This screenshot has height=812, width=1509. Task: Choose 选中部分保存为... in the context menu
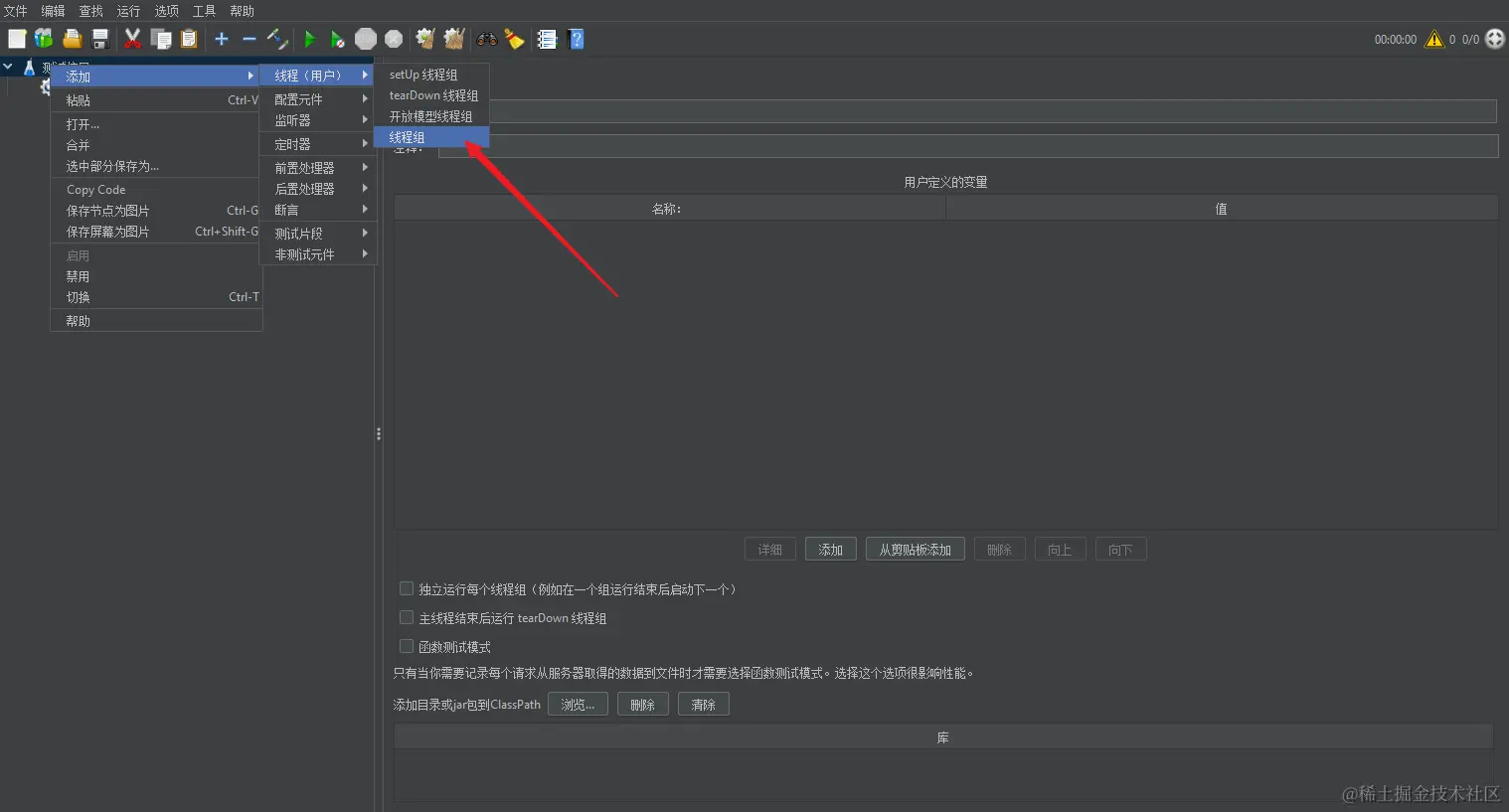[156, 166]
